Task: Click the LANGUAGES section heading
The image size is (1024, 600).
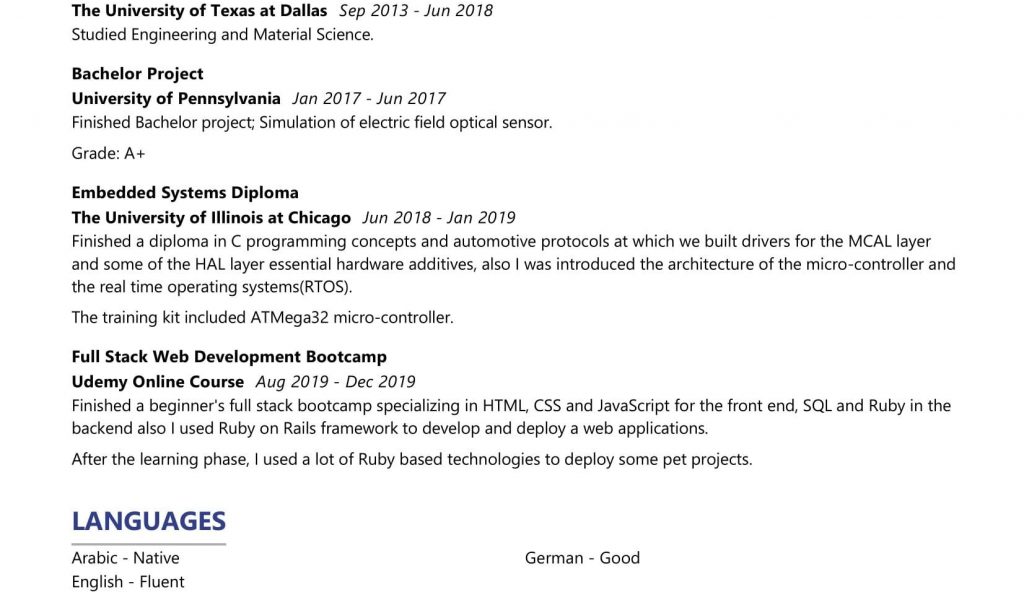Action: tap(149, 521)
